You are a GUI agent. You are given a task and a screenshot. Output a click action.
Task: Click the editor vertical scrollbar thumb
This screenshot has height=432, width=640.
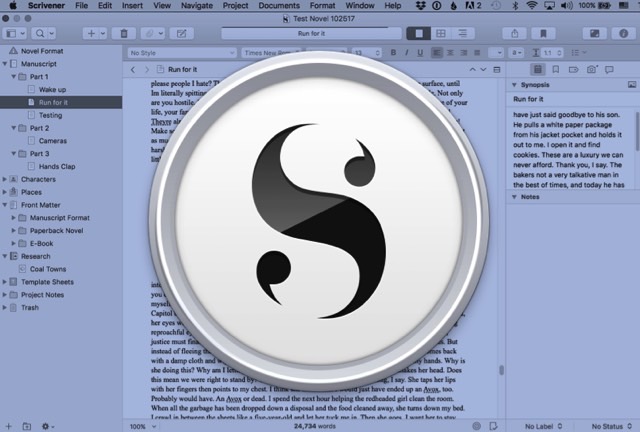tap(501, 370)
